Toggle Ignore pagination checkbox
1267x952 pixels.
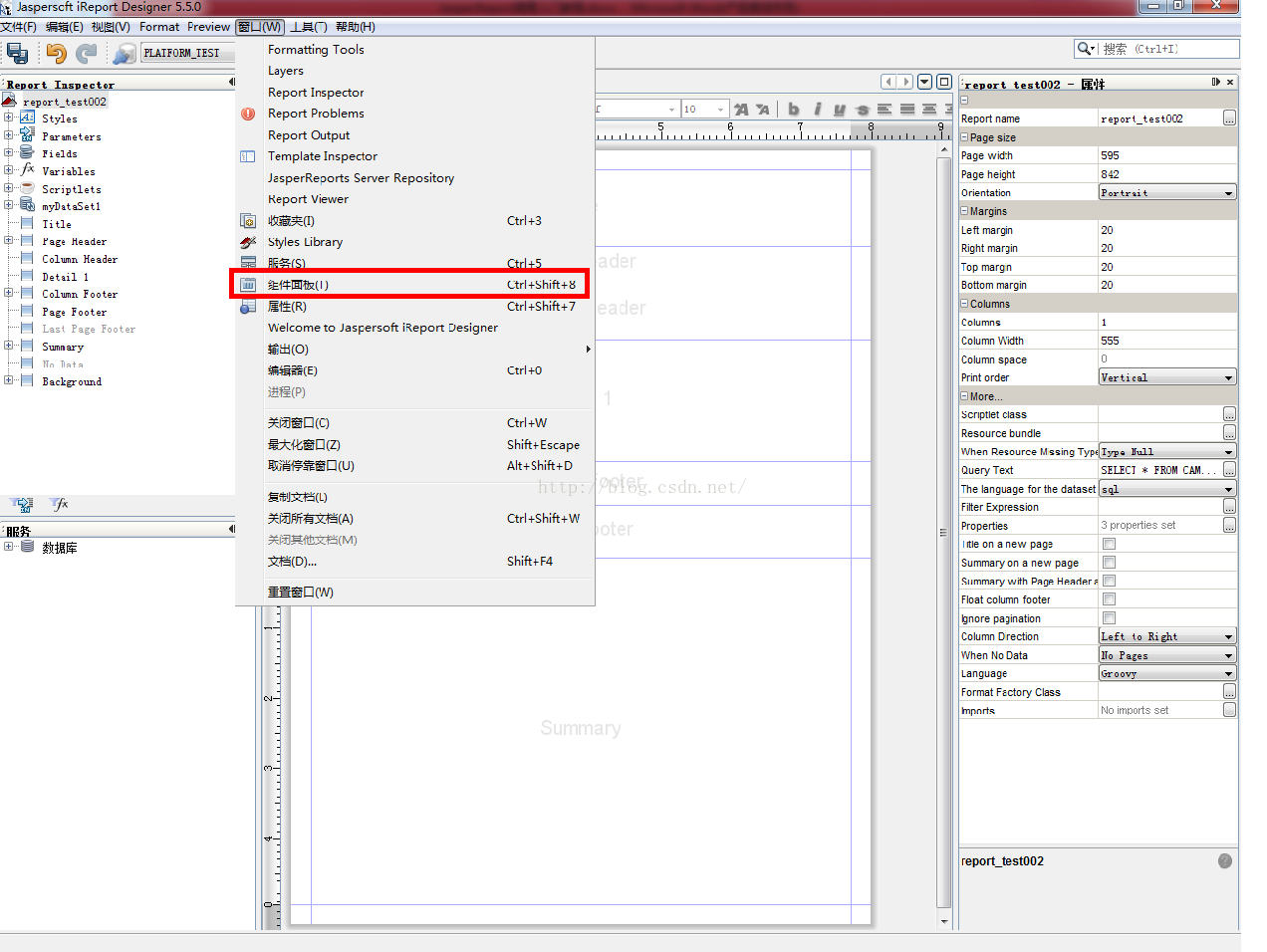coord(1109,618)
